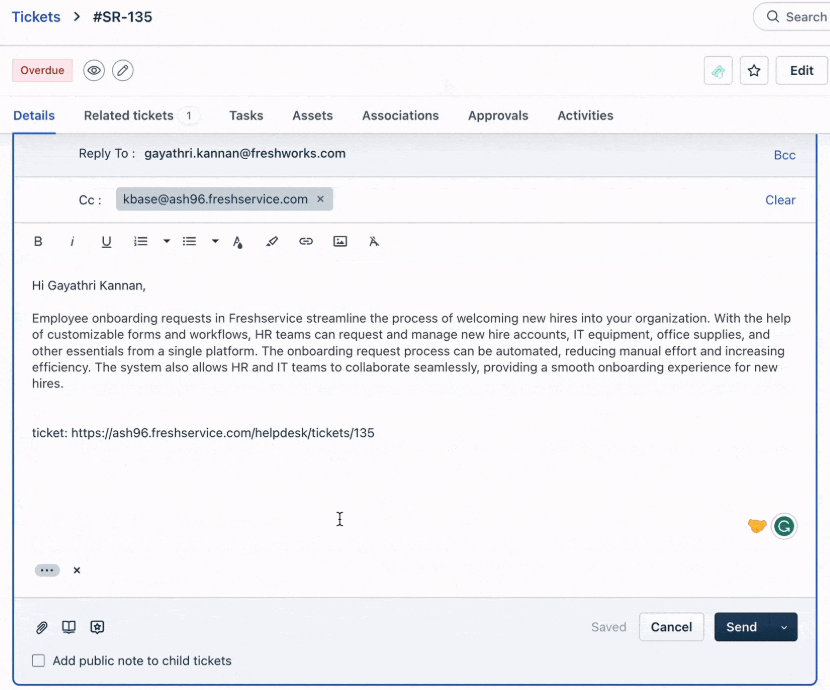Insert a bulleted list
This screenshot has width=830, height=690.
[x=190, y=242]
